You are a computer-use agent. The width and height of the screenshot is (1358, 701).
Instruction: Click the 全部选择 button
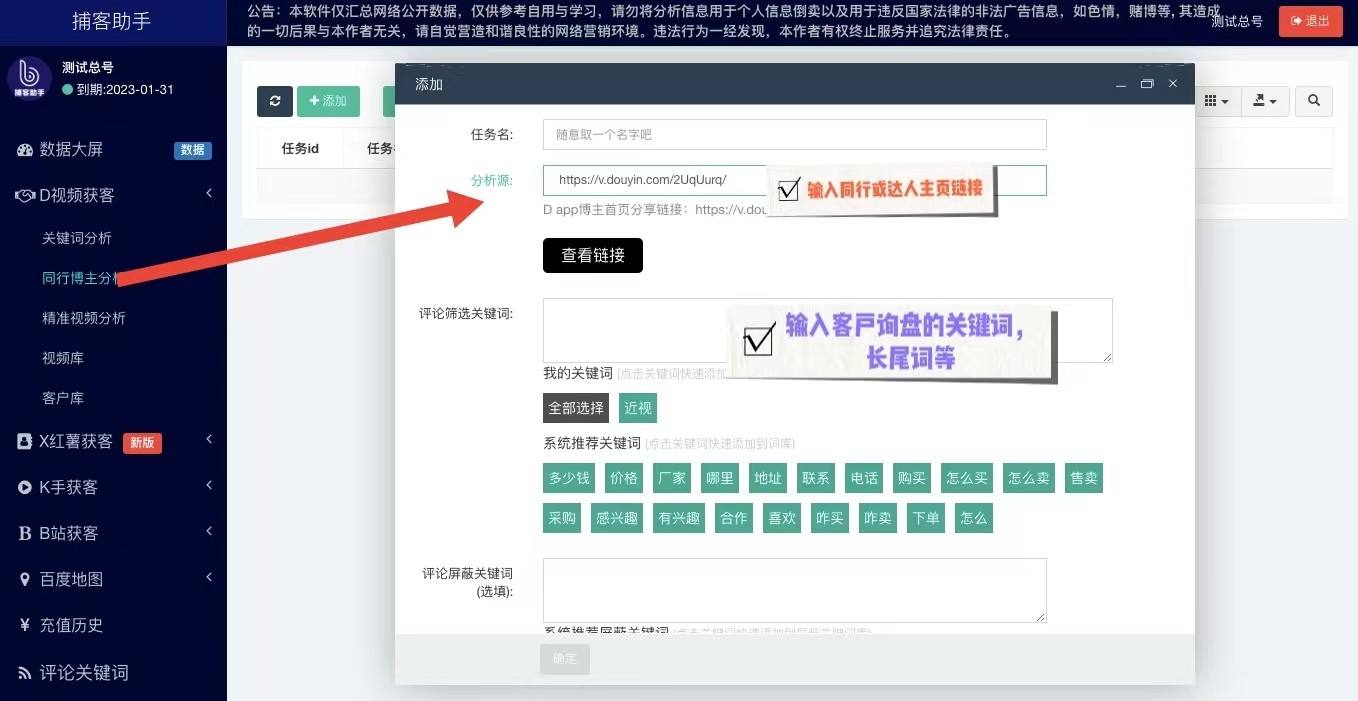click(x=576, y=408)
